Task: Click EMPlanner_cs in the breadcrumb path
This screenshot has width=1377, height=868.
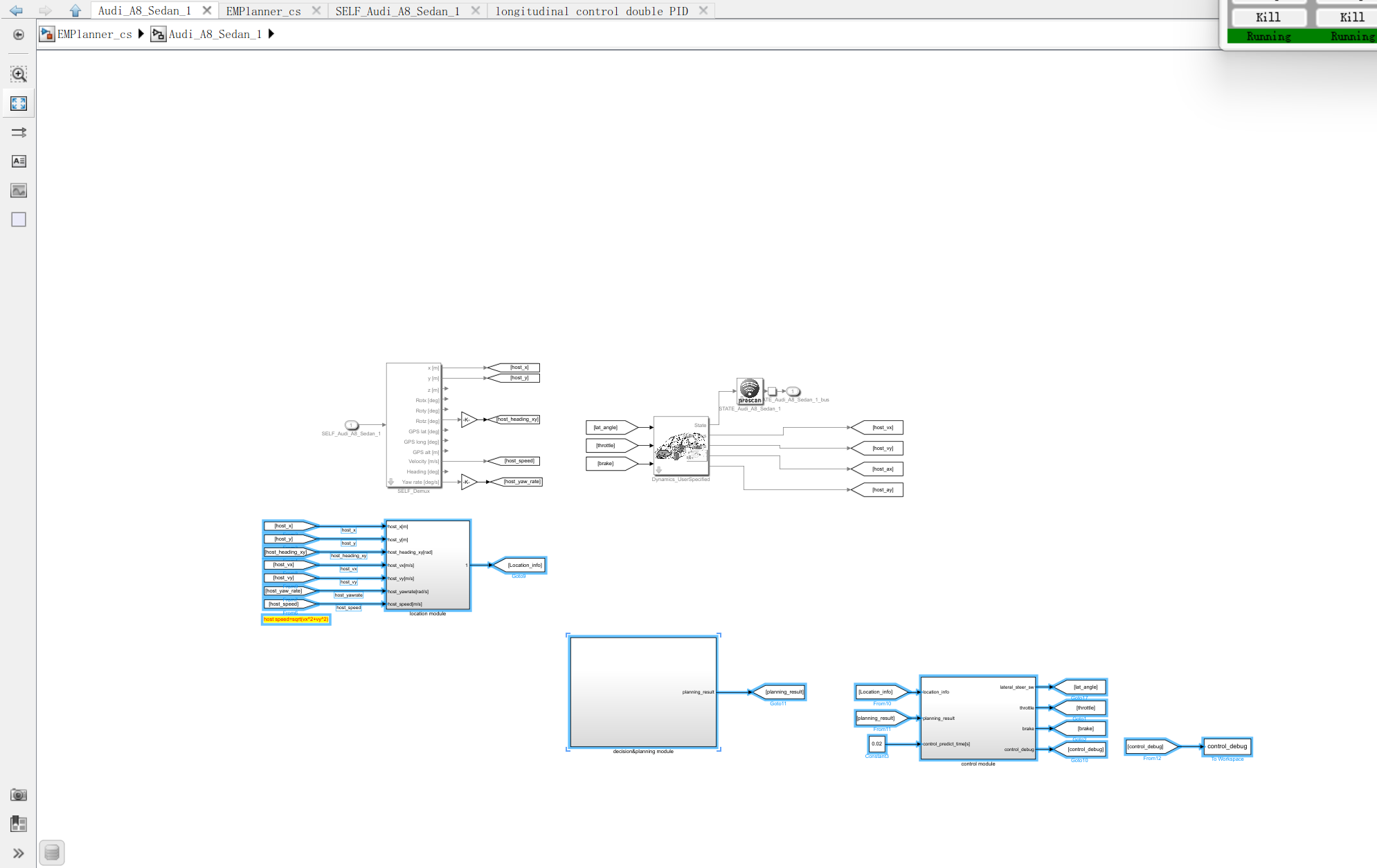Action: (94, 34)
